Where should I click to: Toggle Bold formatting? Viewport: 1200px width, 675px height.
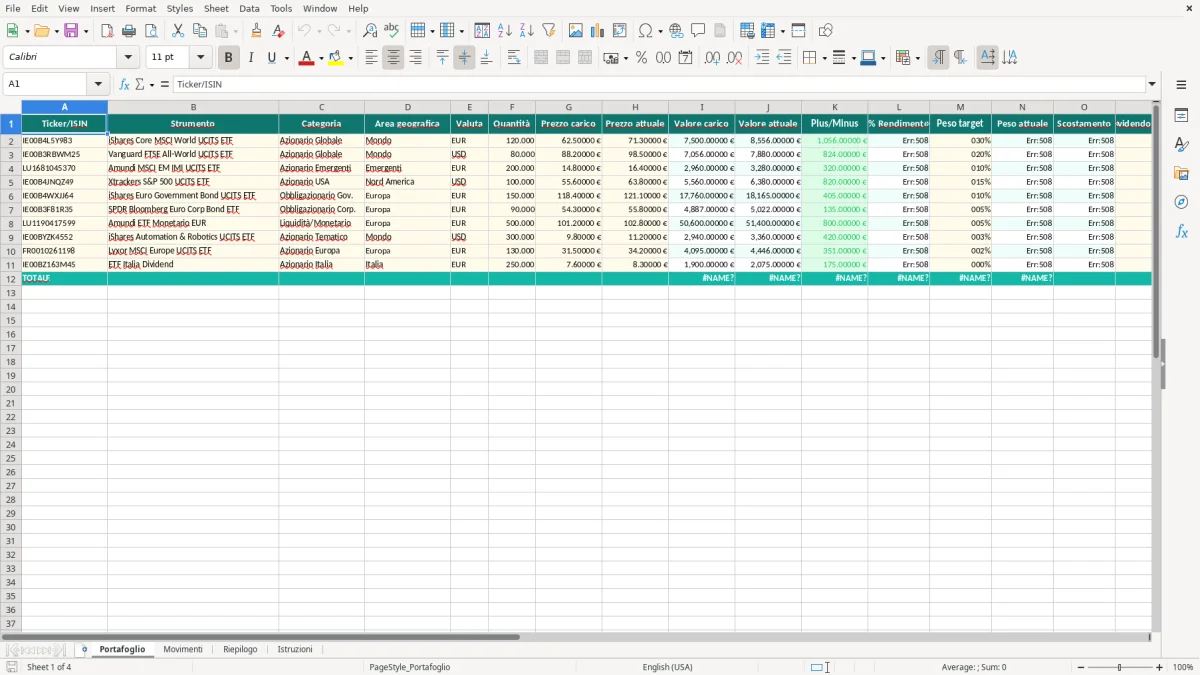(x=229, y=58)
